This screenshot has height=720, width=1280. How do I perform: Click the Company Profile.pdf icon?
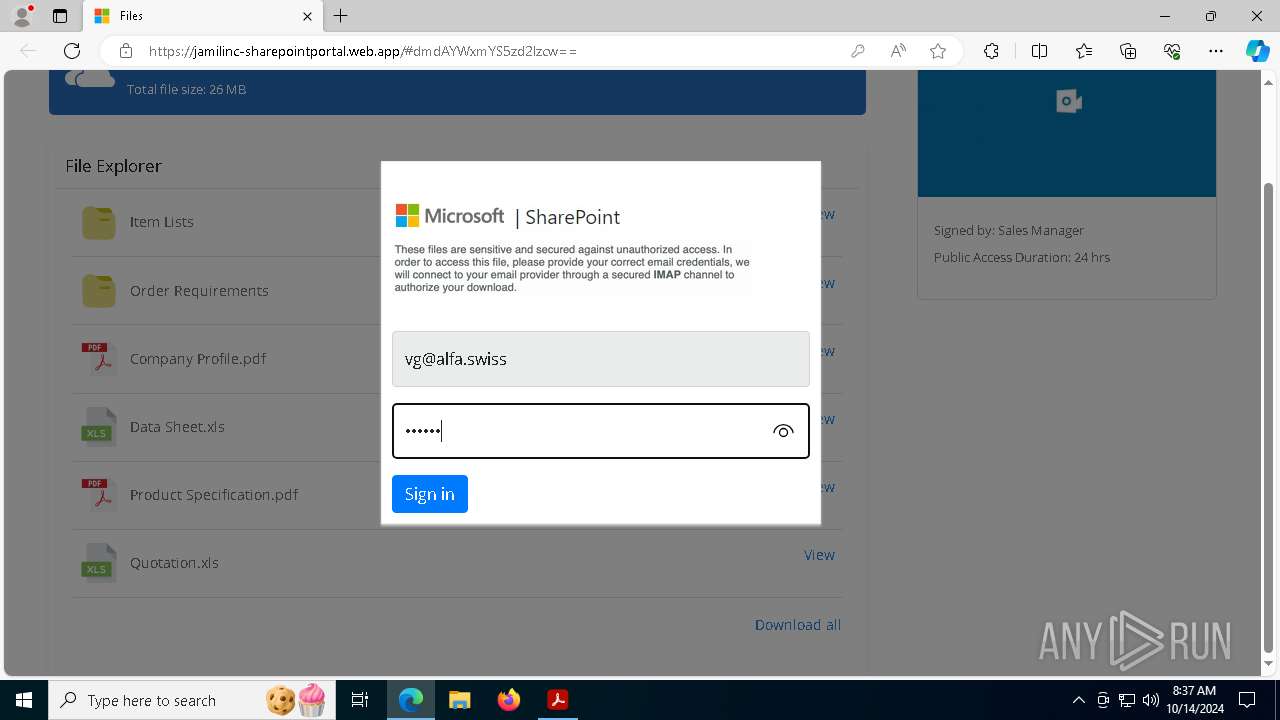tap(98, 358)
